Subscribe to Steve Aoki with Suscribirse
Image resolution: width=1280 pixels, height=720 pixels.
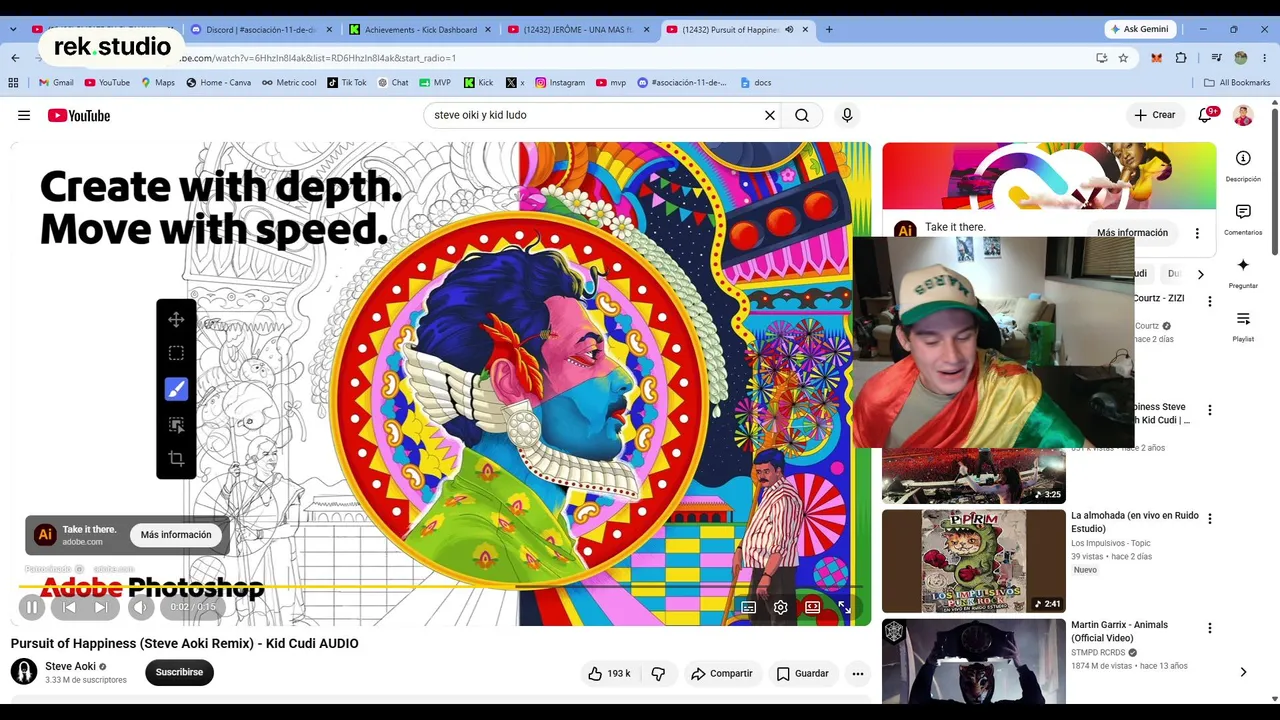tap(179, 672)
